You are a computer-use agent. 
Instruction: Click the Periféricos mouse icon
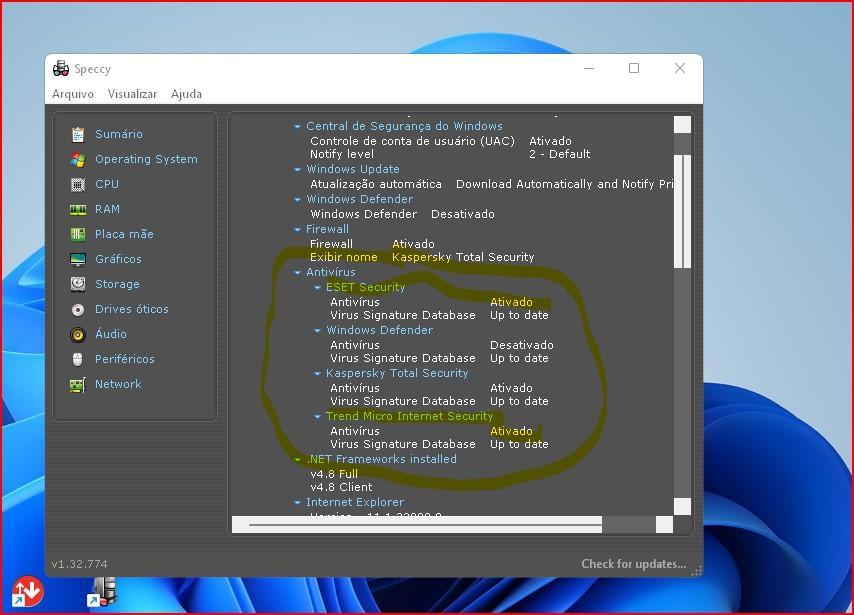tap(78, 360)
